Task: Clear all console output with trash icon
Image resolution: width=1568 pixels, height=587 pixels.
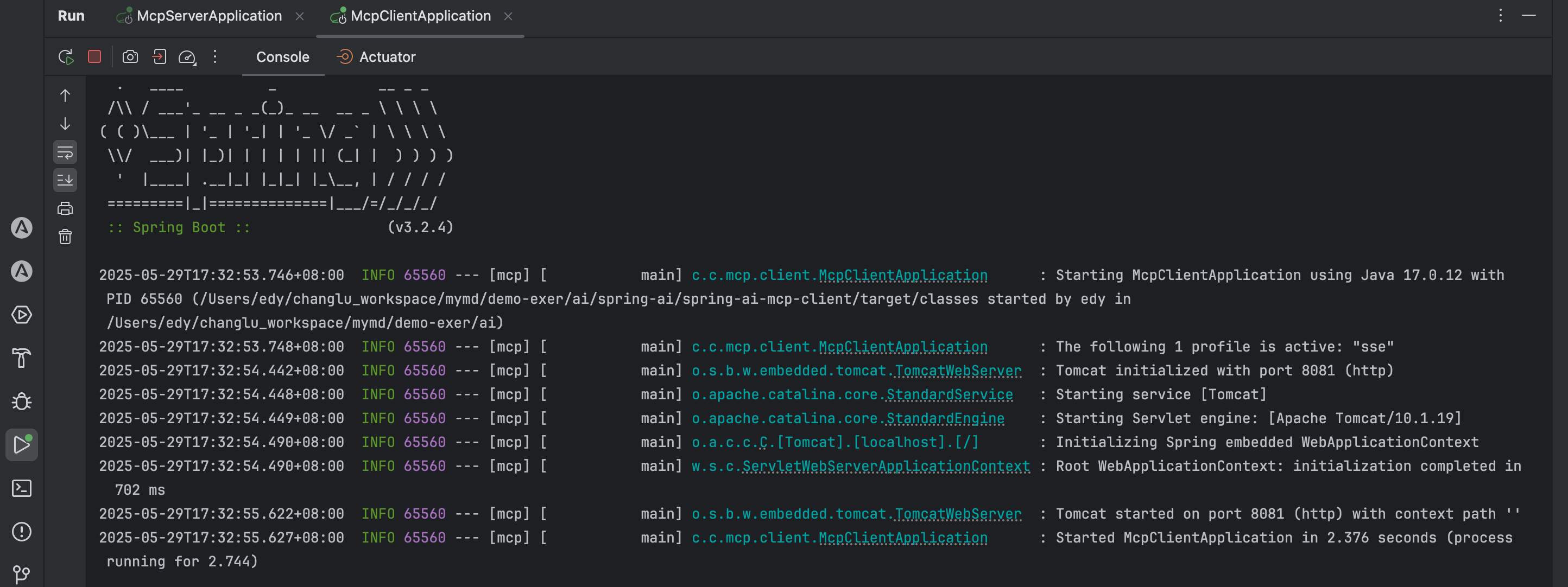Action: [x=65, y=237]
